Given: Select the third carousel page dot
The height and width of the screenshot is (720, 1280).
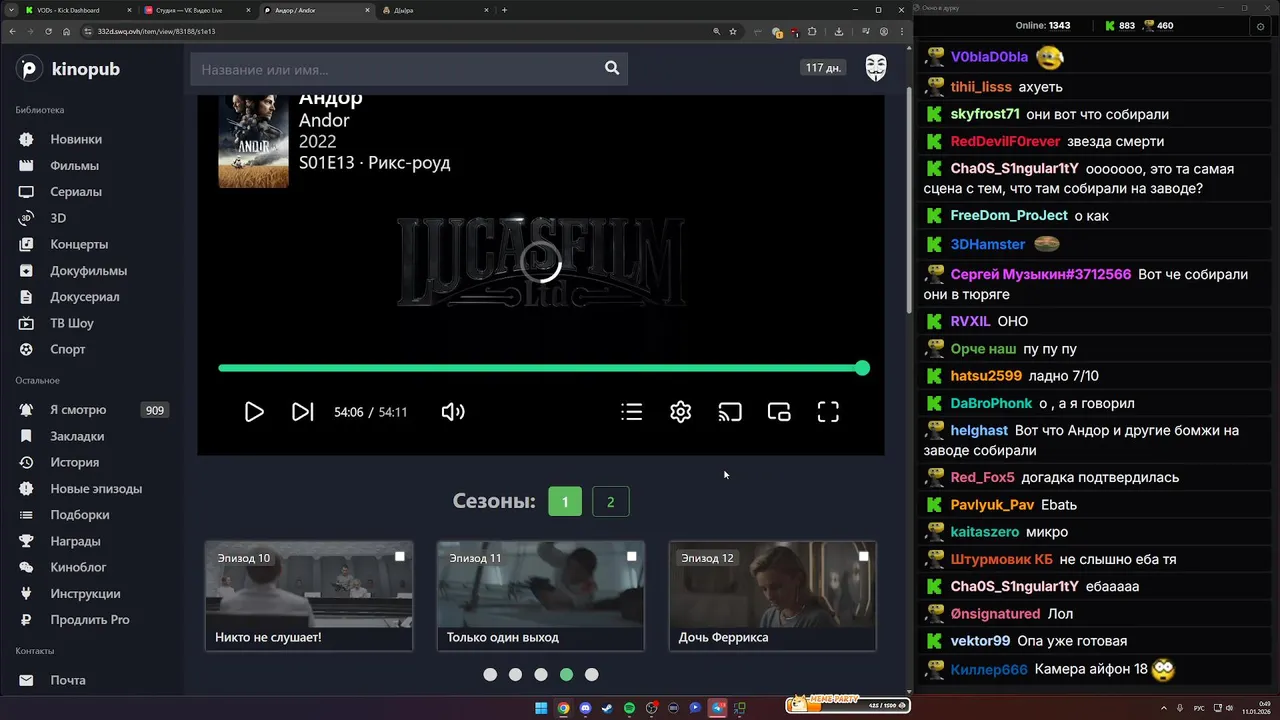Looking at the screenshot, I should click(541, 675).
